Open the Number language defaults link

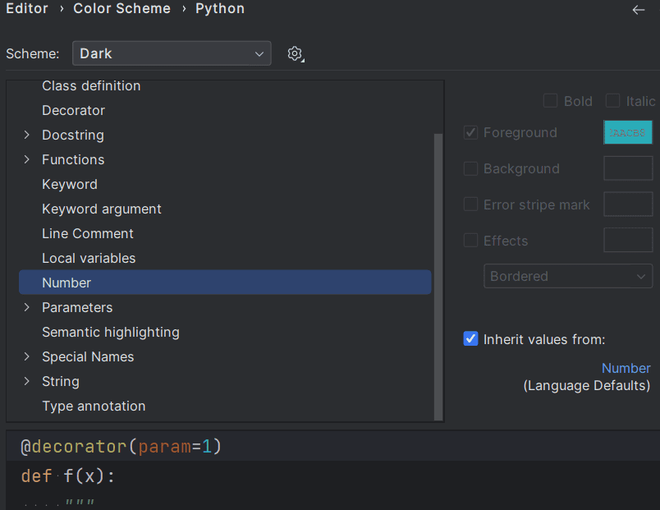point(625,368)
